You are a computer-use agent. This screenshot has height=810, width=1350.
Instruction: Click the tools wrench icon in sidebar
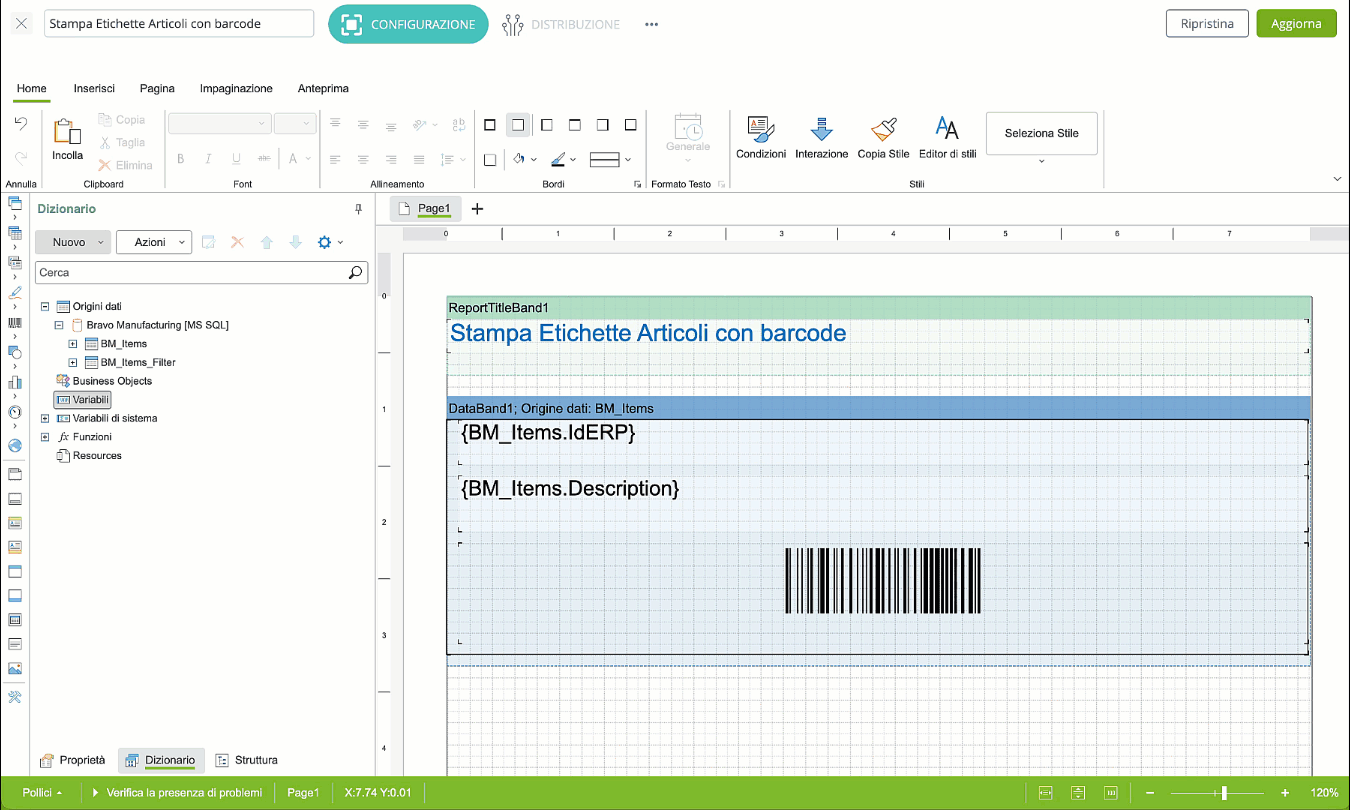pos(14,697)
